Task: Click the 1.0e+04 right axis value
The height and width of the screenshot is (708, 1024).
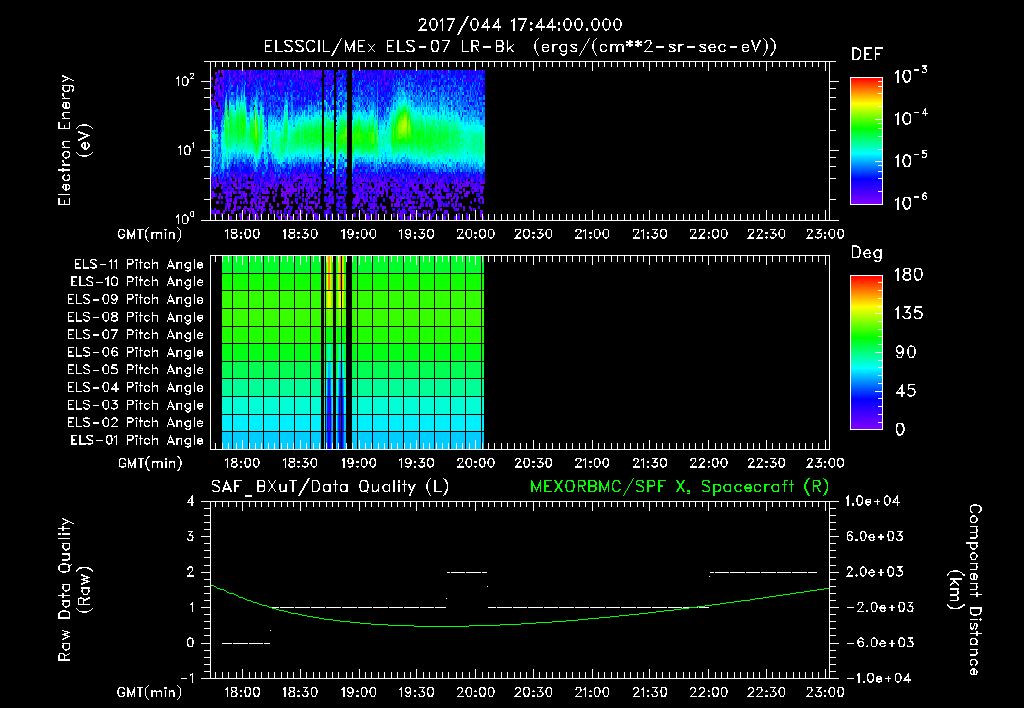Action: click(872, 501)
